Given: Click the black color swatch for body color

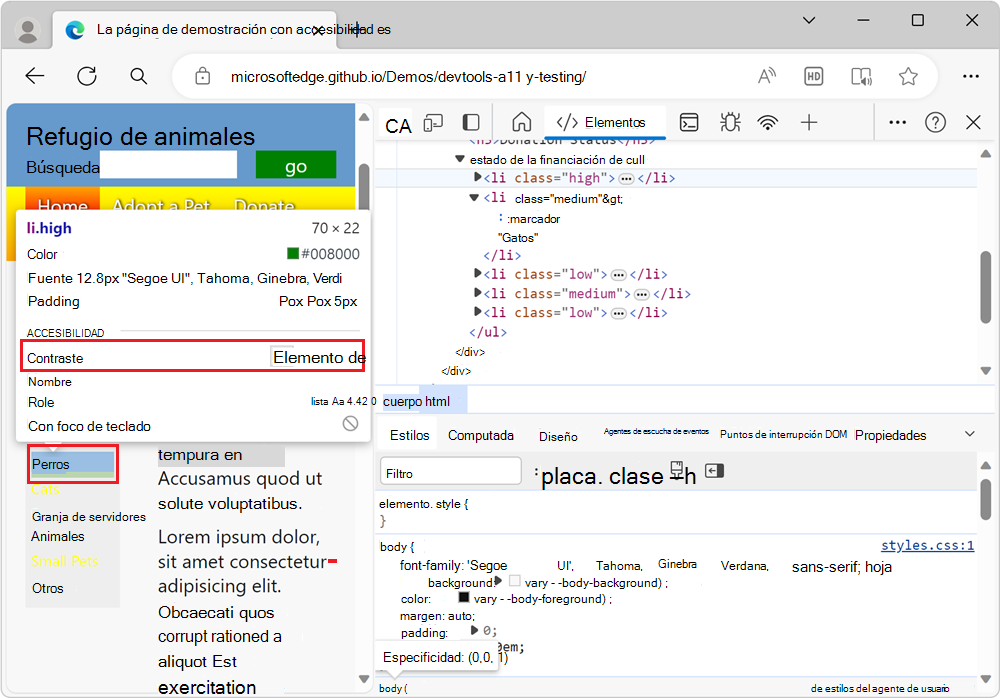Looking at the screenshot, I should pos(464,598).
